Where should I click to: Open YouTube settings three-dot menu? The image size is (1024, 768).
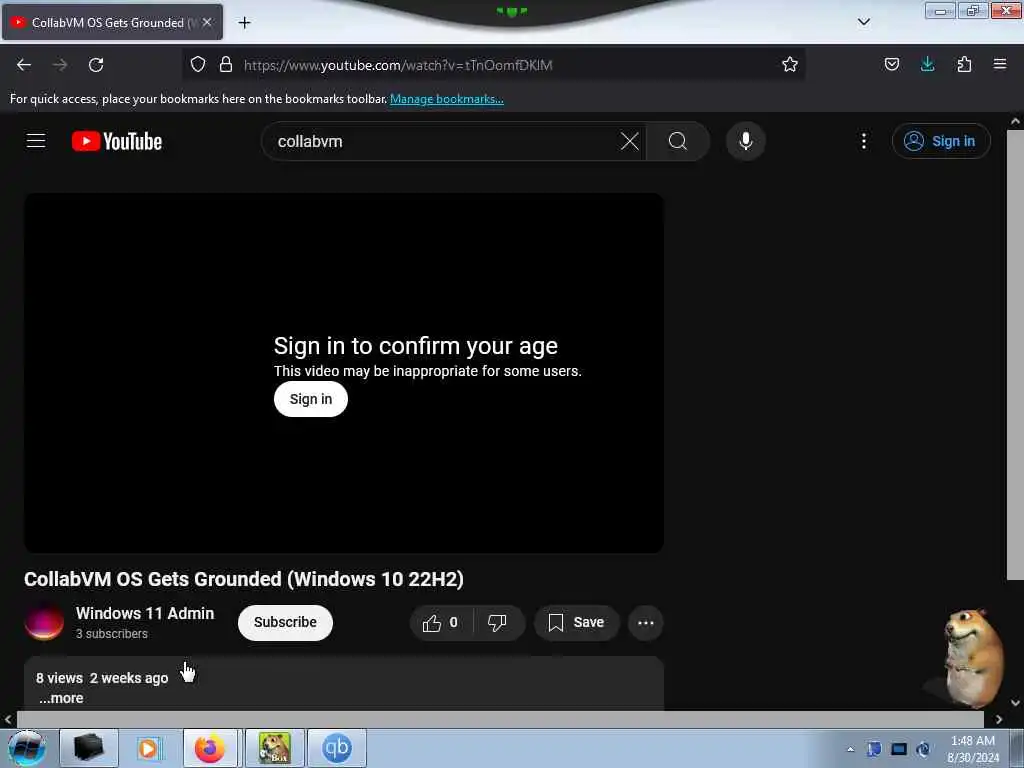tap(863, 141)
